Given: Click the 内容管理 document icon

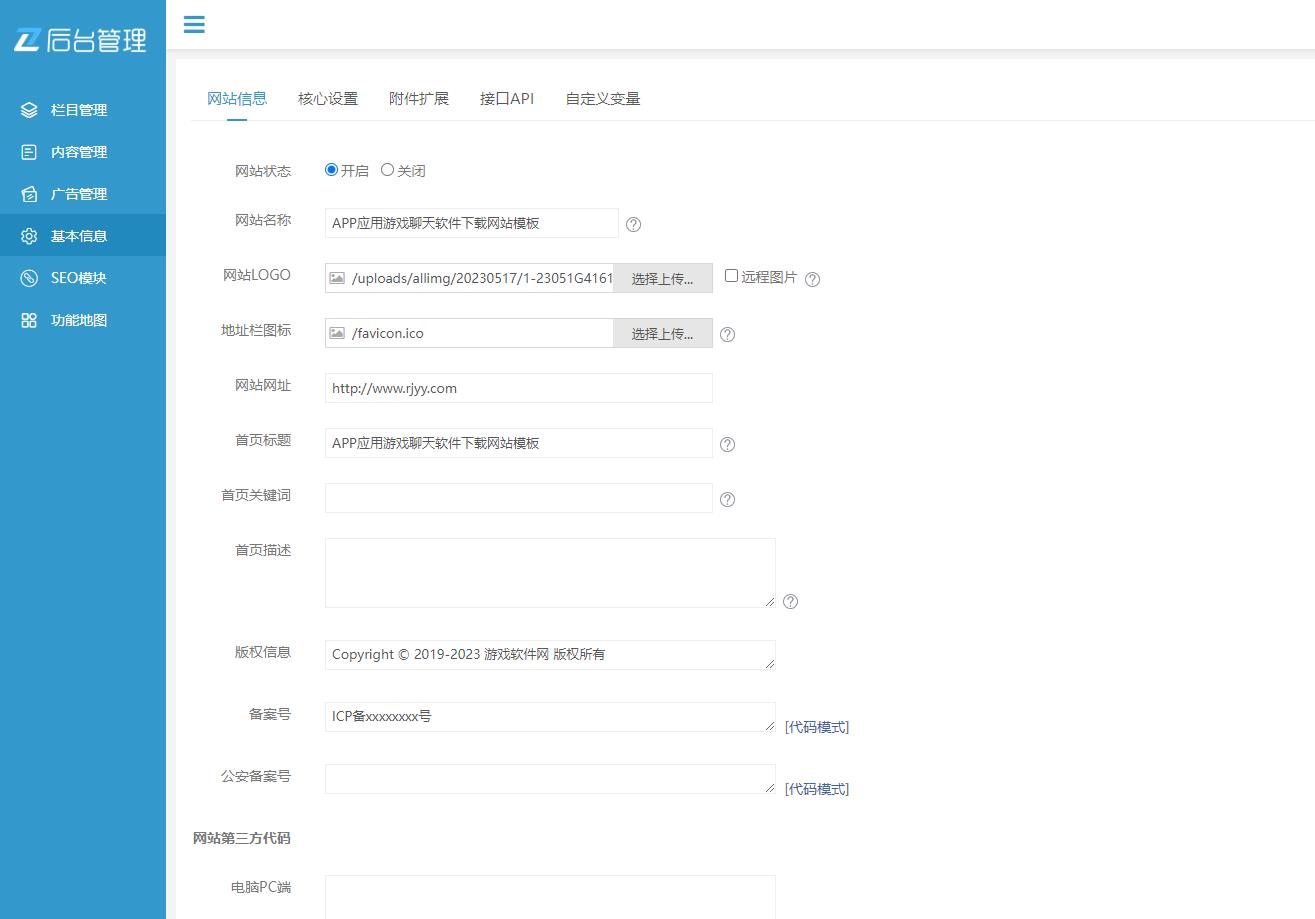Looking at the screenshot, I should pyautogui.click(x=29, y=152).
